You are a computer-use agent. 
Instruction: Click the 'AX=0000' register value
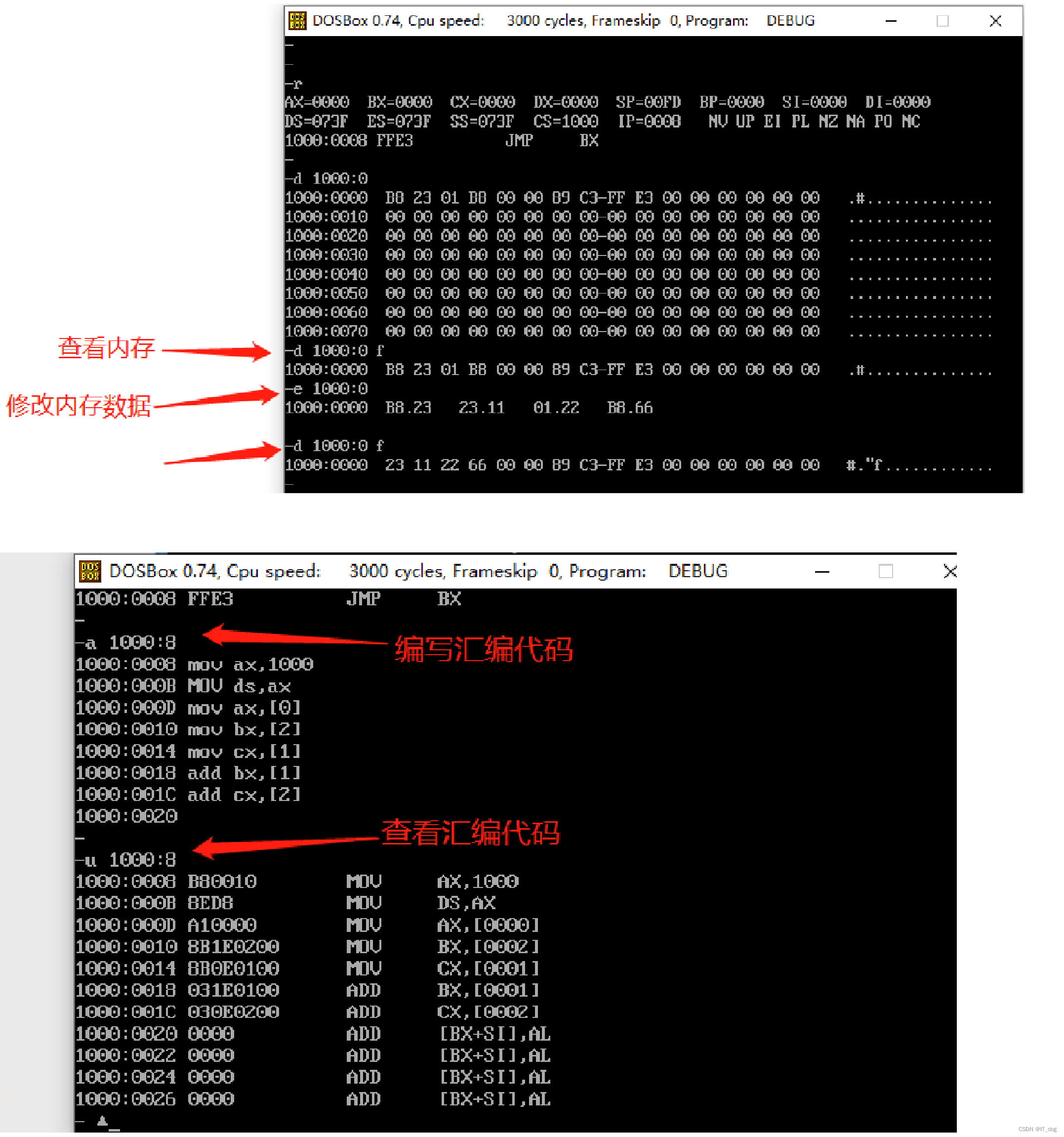[317, 102]
